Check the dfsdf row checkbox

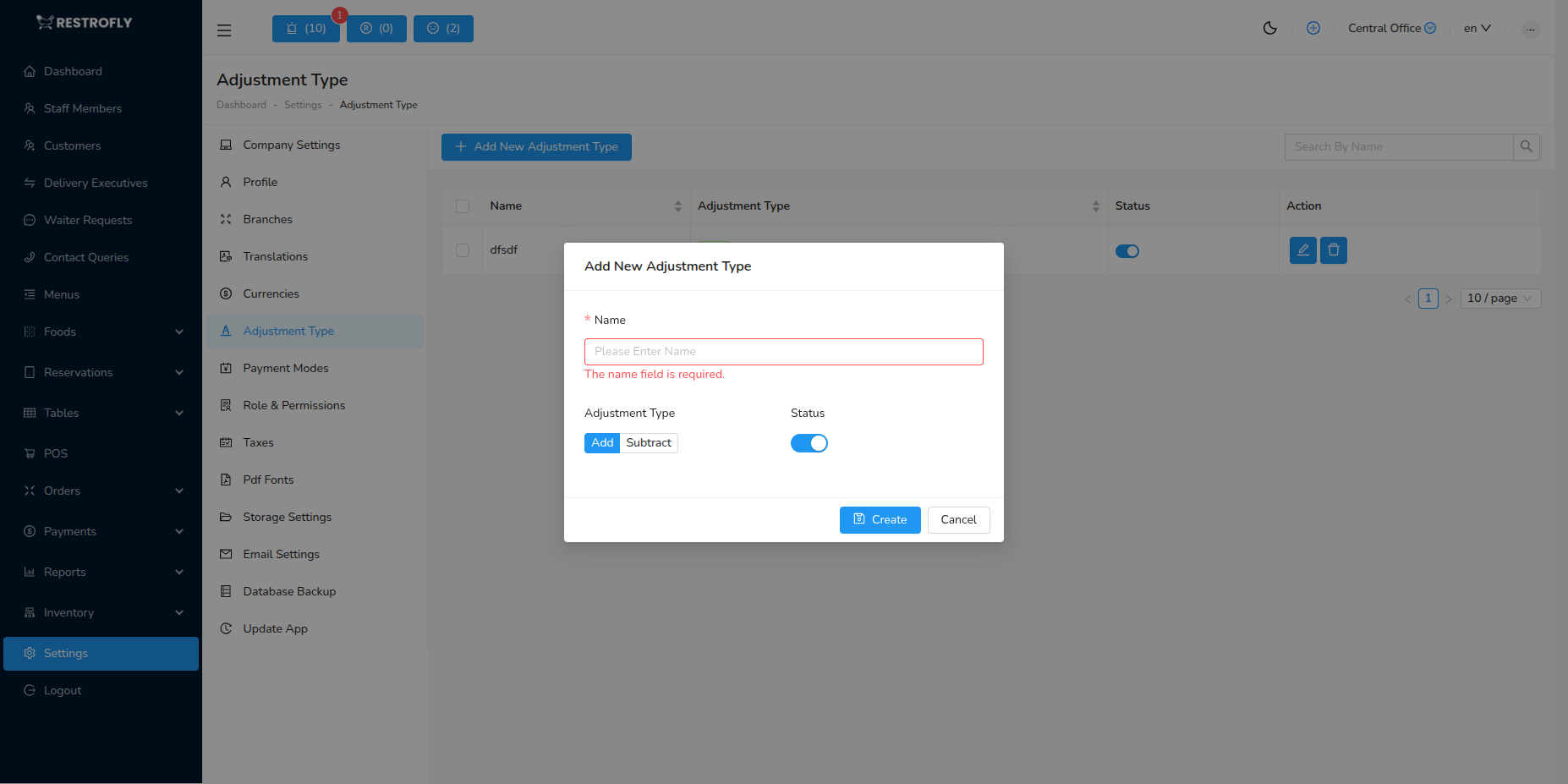(463, 250)
